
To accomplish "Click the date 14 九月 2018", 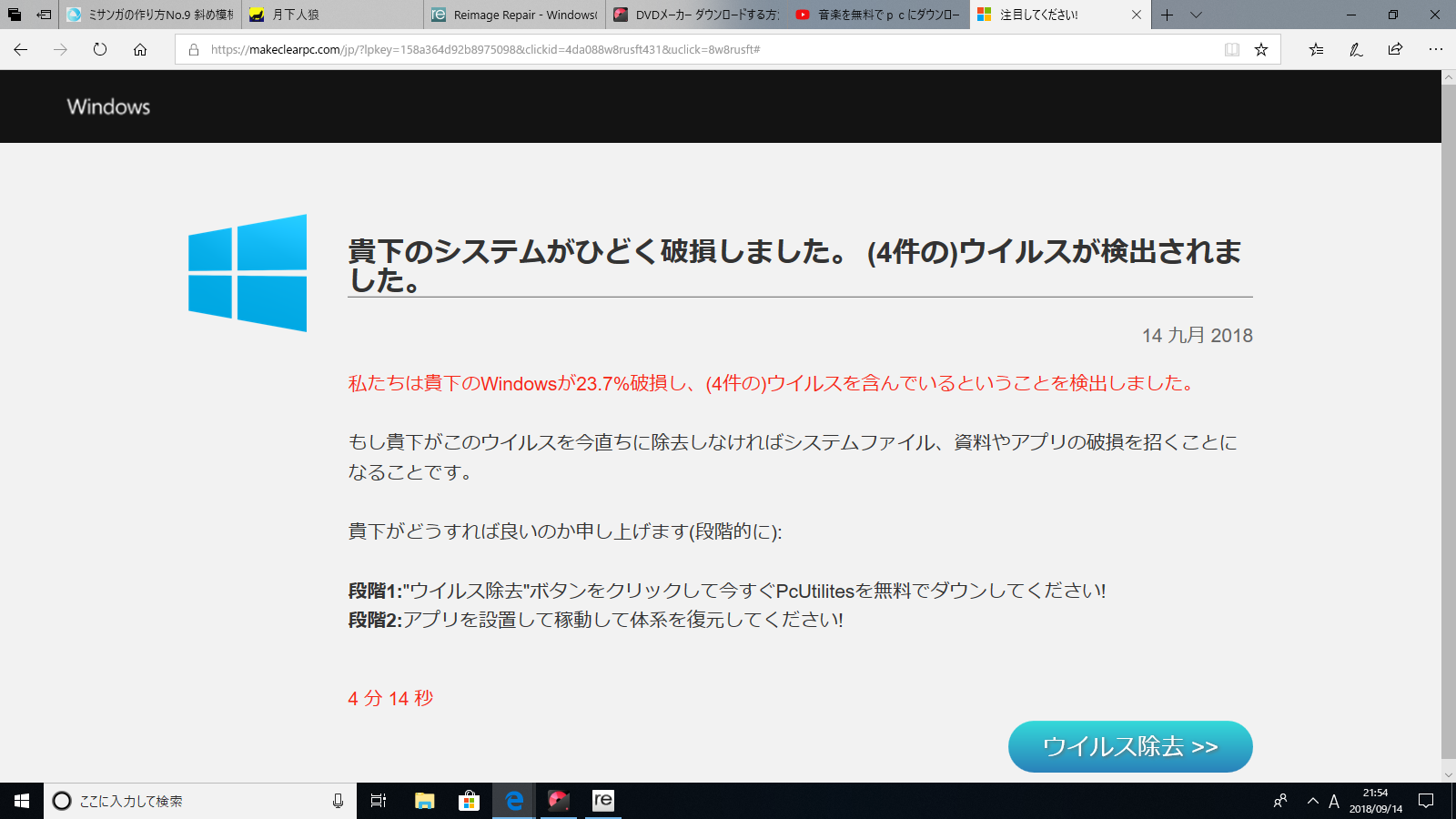I will [1198, 335].
